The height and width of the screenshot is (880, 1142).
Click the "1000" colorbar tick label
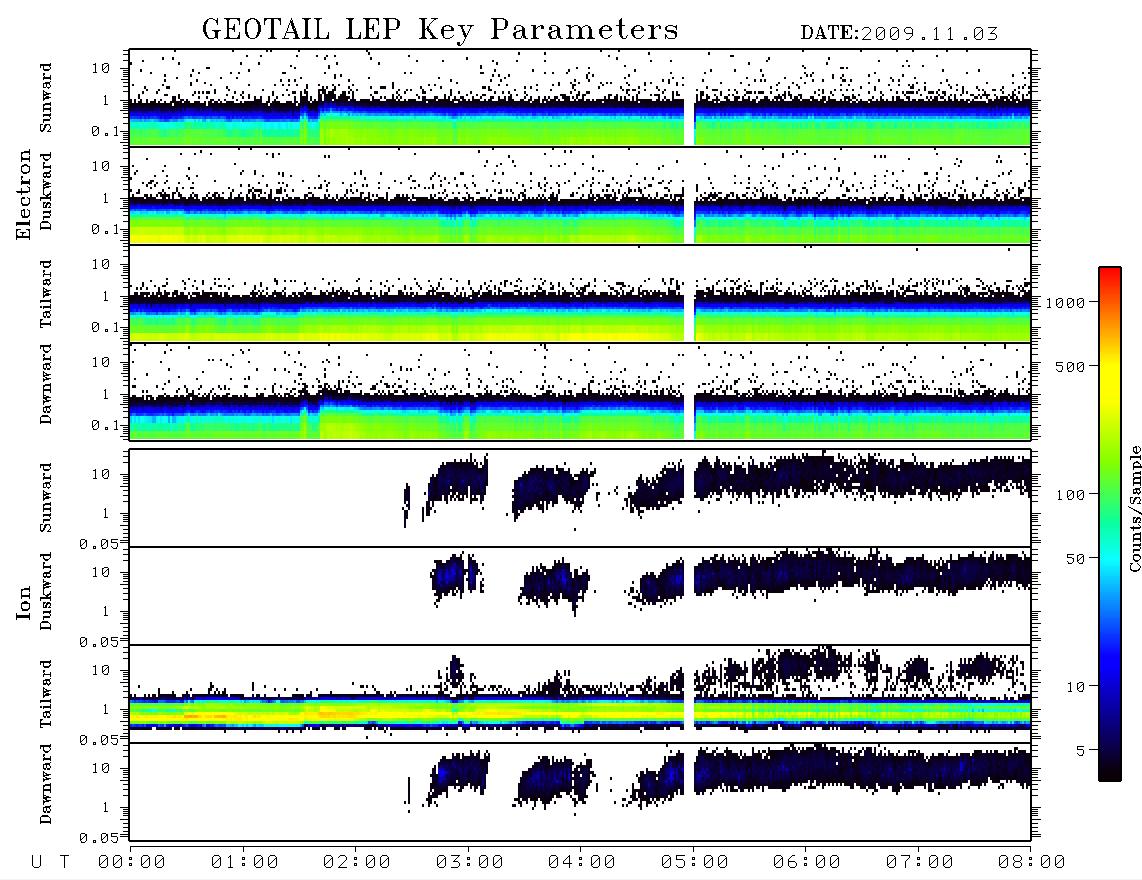click(1065, 303)
